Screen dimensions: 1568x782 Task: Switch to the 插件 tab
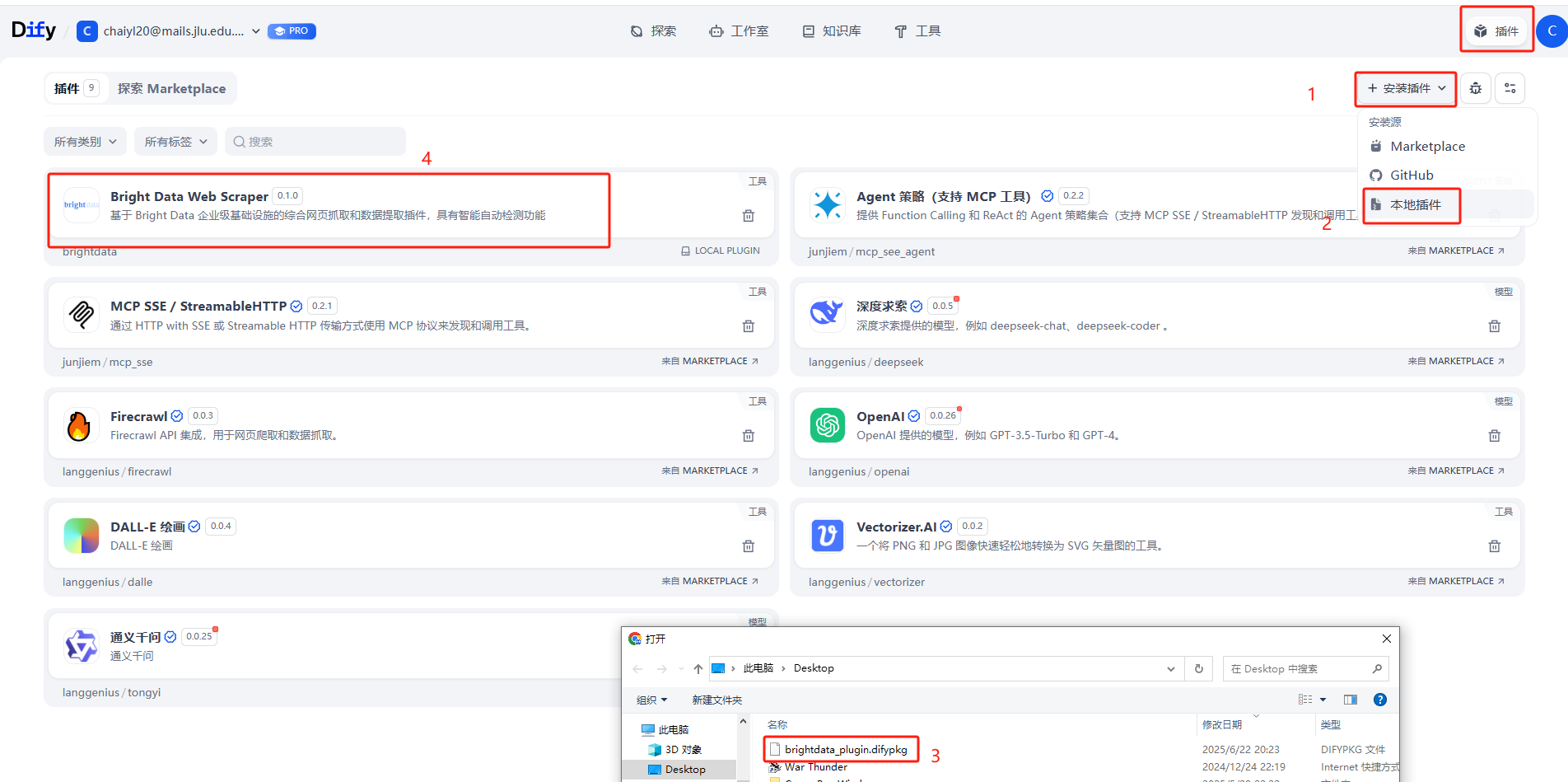coord(76,88)
